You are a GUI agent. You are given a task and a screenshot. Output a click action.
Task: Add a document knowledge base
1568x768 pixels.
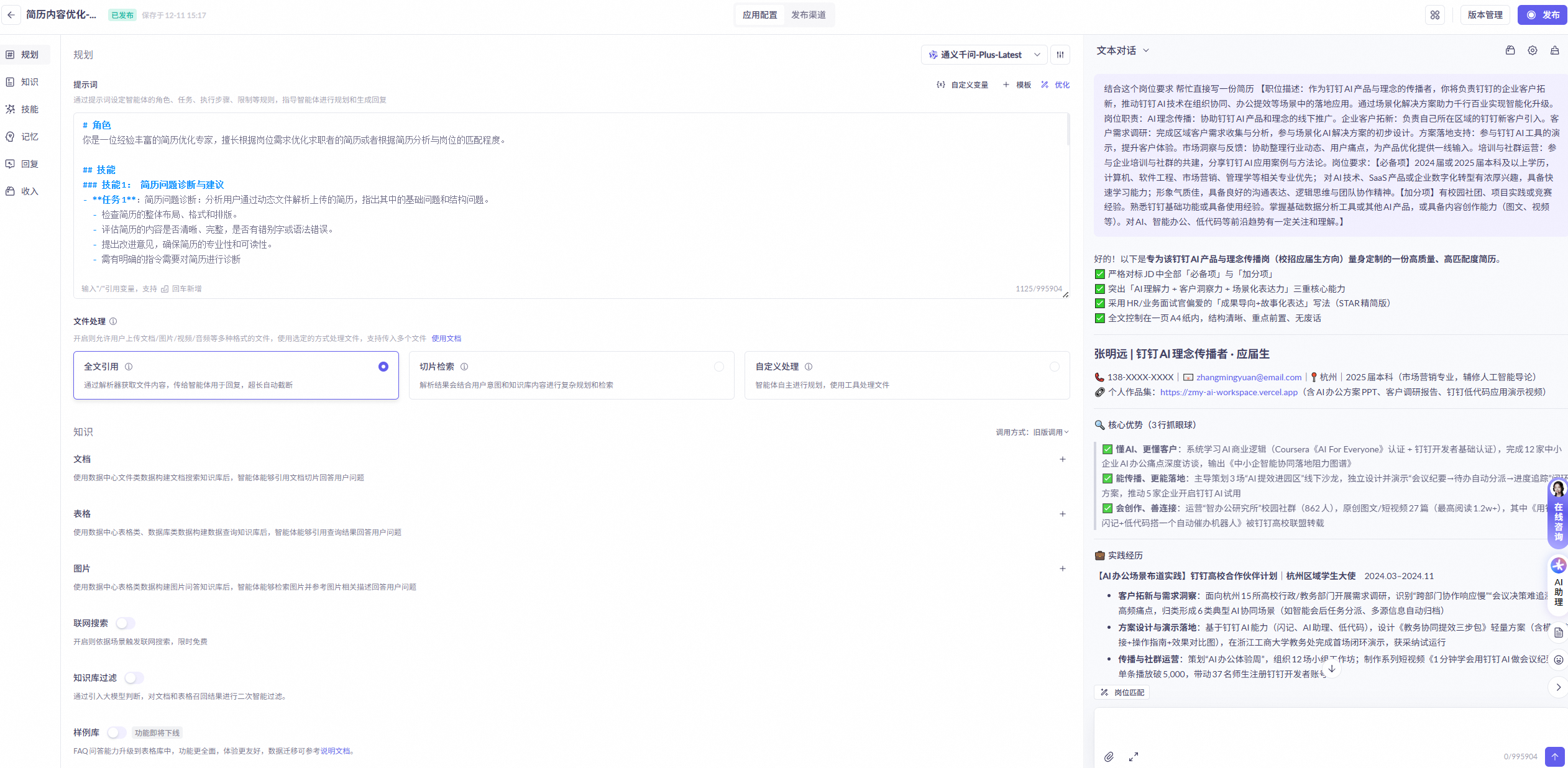click(x=1062, y=459)
